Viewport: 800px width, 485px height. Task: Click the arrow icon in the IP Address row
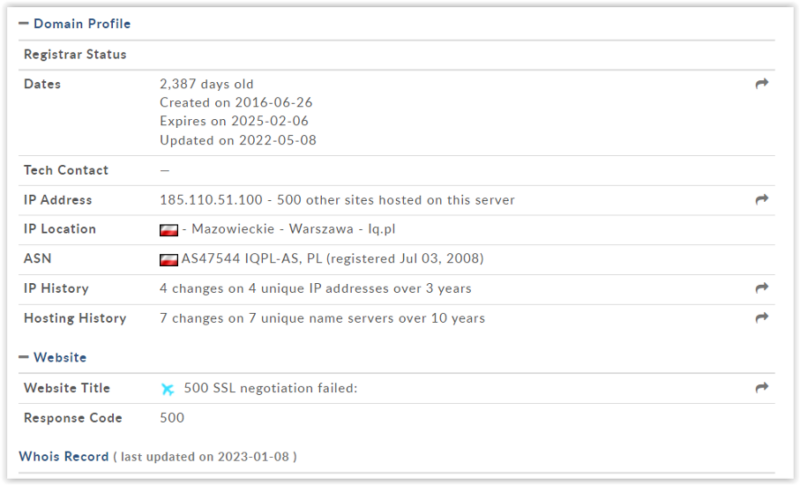coord(761,200)
